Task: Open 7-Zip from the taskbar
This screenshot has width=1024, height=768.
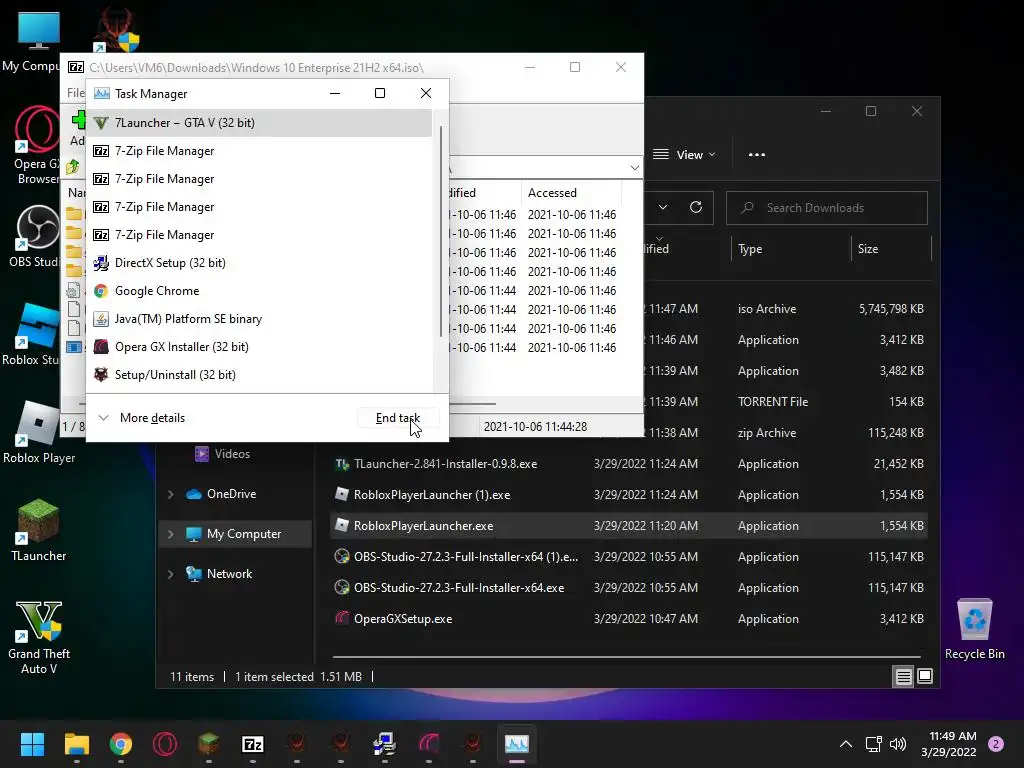Action: point(253,744)
